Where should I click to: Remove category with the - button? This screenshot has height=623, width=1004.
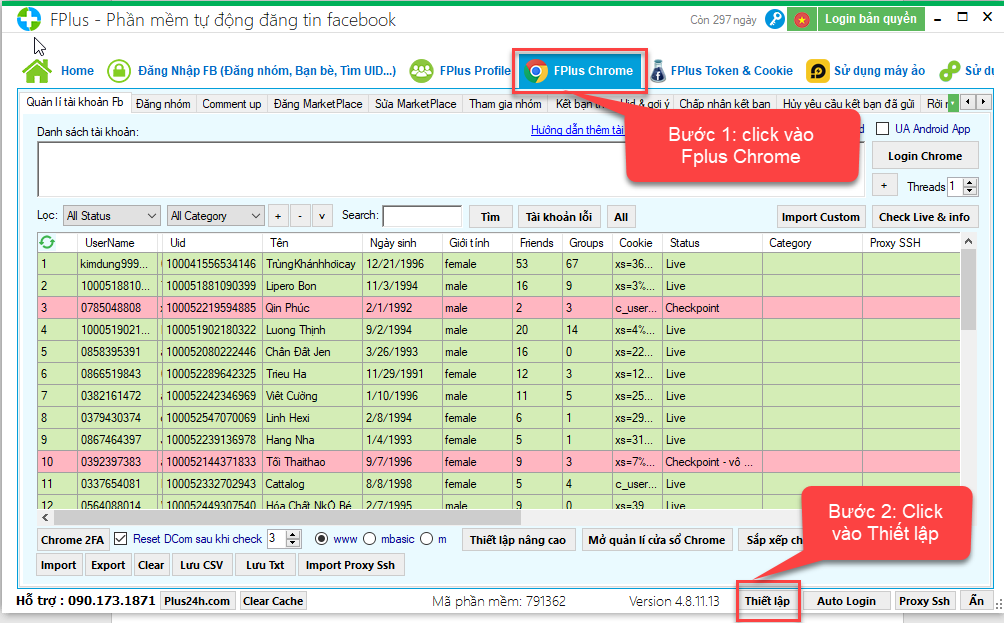click(x=300, y=216)
